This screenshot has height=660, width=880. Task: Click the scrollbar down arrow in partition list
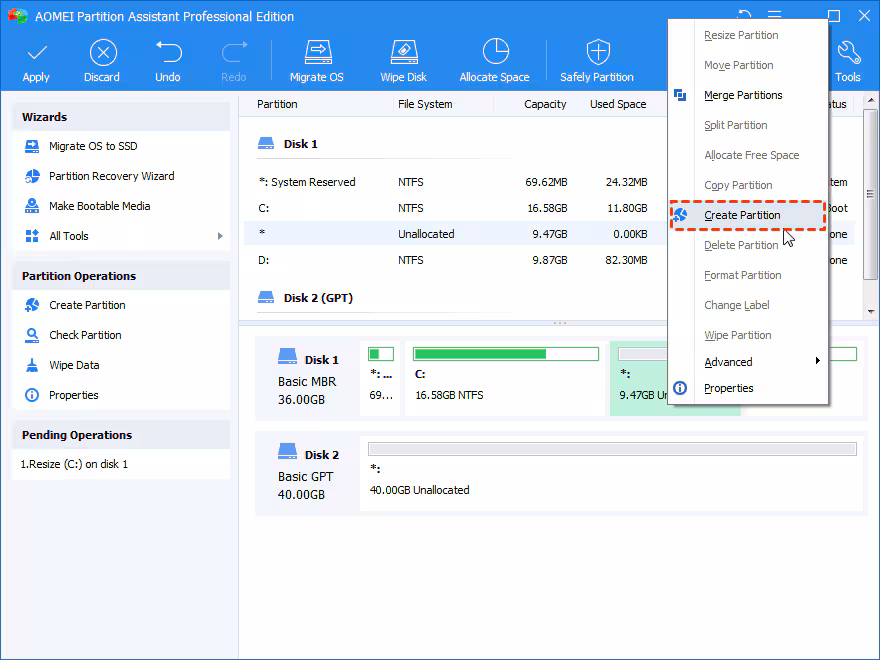click(x=870, y=311)
